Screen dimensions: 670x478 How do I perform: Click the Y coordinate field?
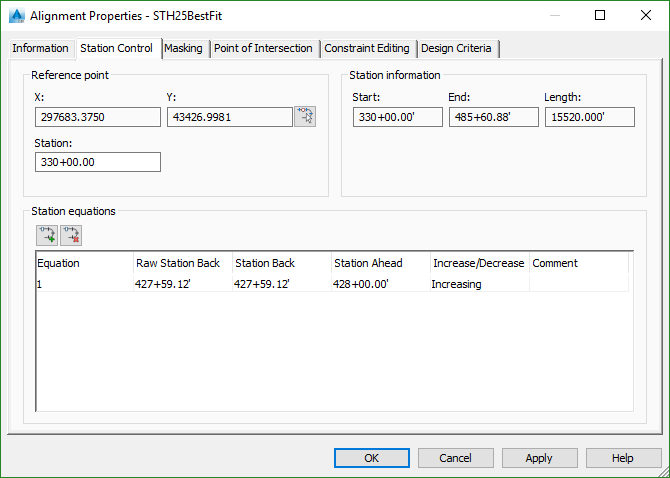(x=229, y=117)
